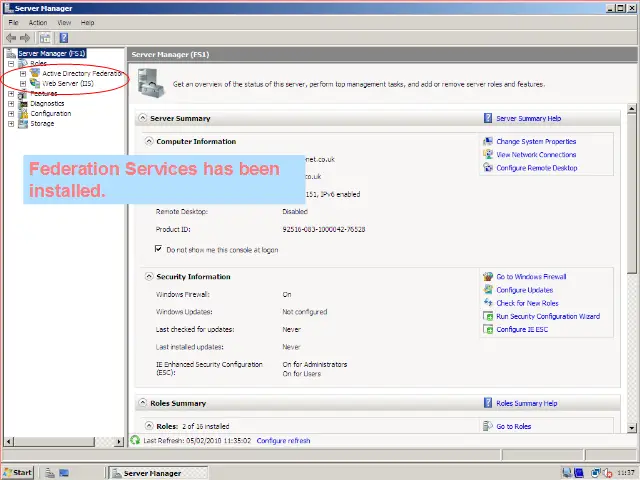Follow the Run Security Configuration Wizard link

tap(548, 316)
